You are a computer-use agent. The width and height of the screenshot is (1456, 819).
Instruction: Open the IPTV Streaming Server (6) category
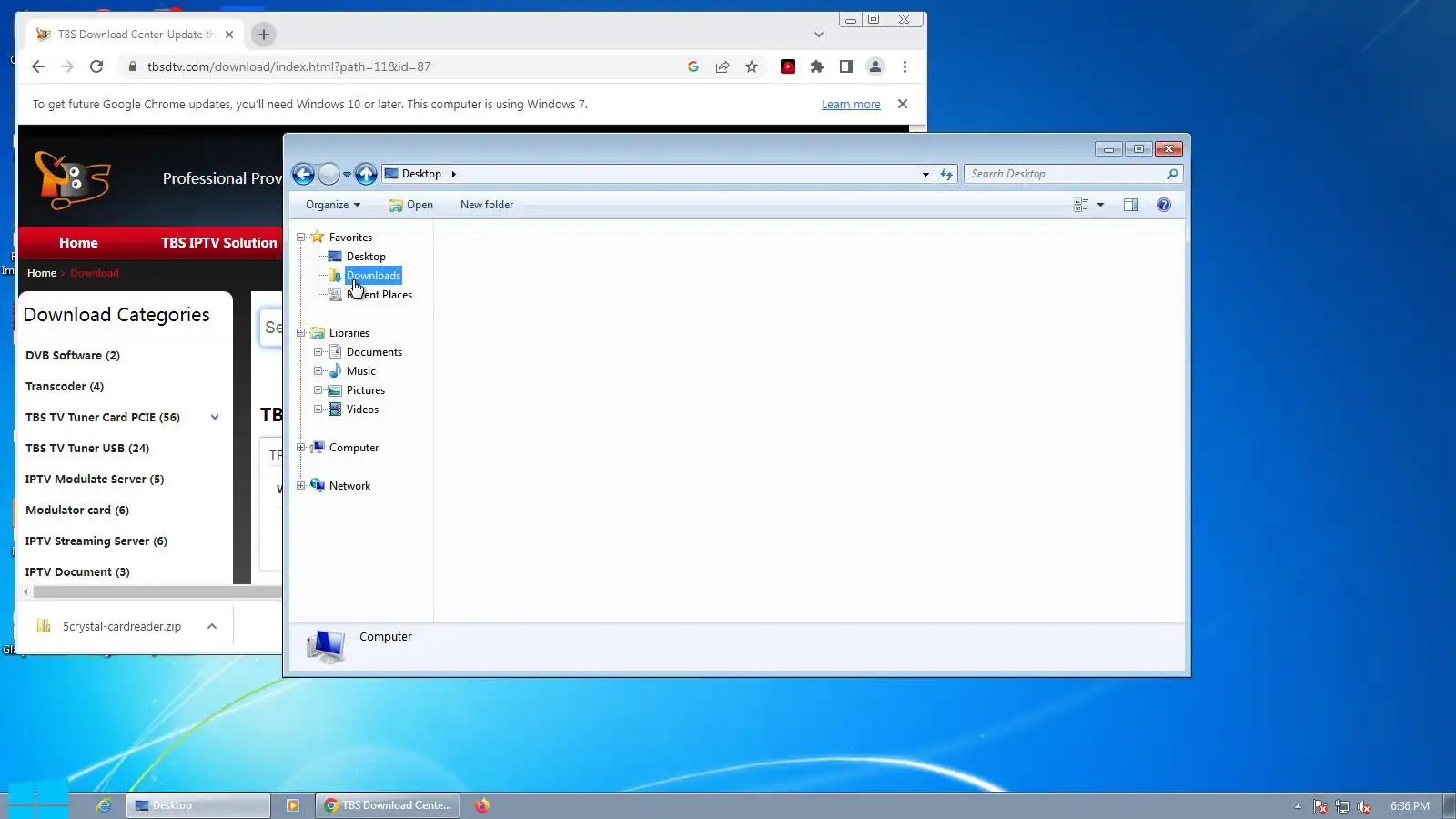click(96, 541)
